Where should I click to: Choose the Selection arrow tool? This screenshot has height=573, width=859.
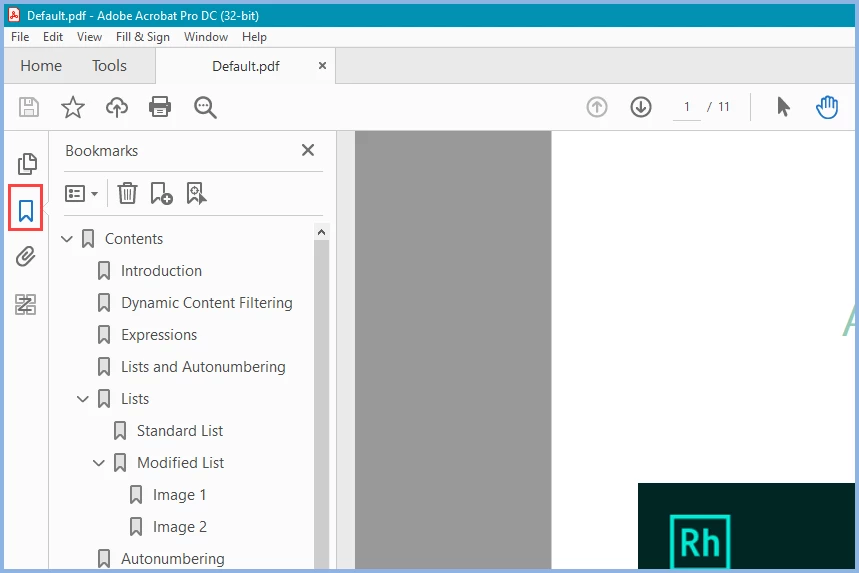pos(783,107)
